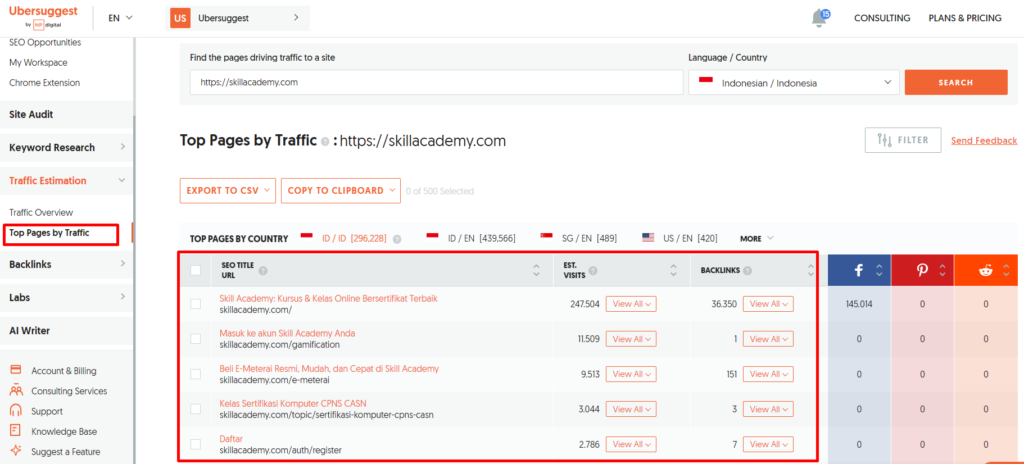Check the box for the e-meterai page row
Screen dimensions: 1024x464
coord(195,374)
